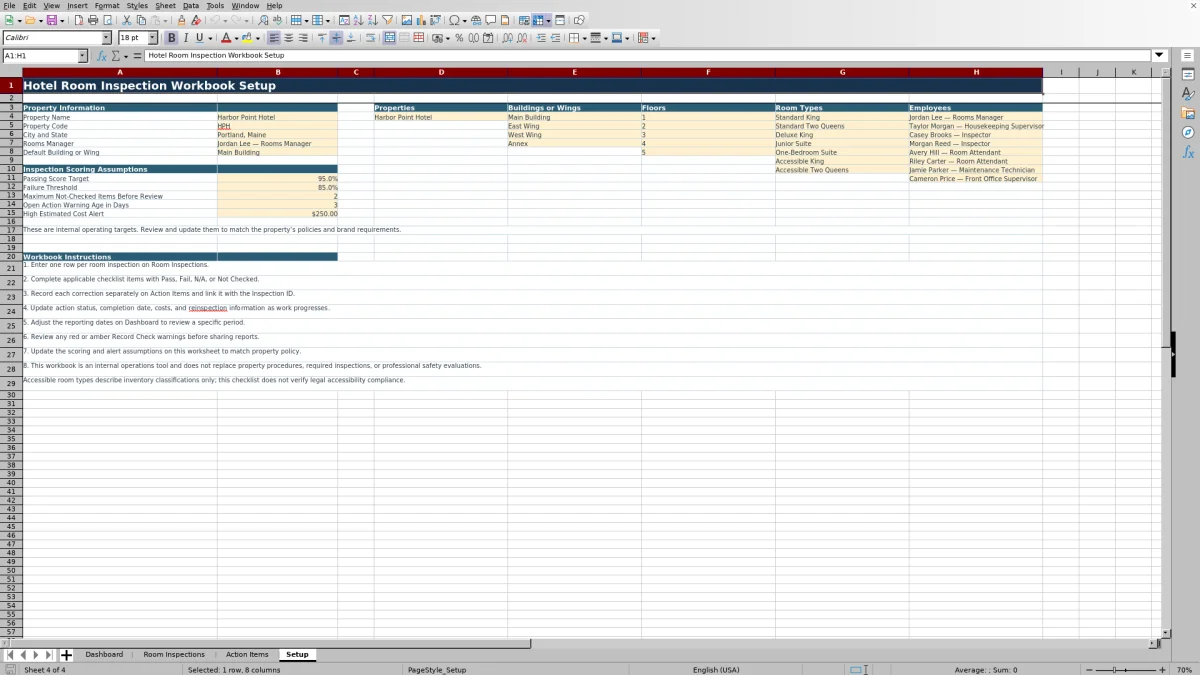Open the Background Color dropdown arrow
Viewport: 1200px width, 675px height.
(x=257, y=38)
